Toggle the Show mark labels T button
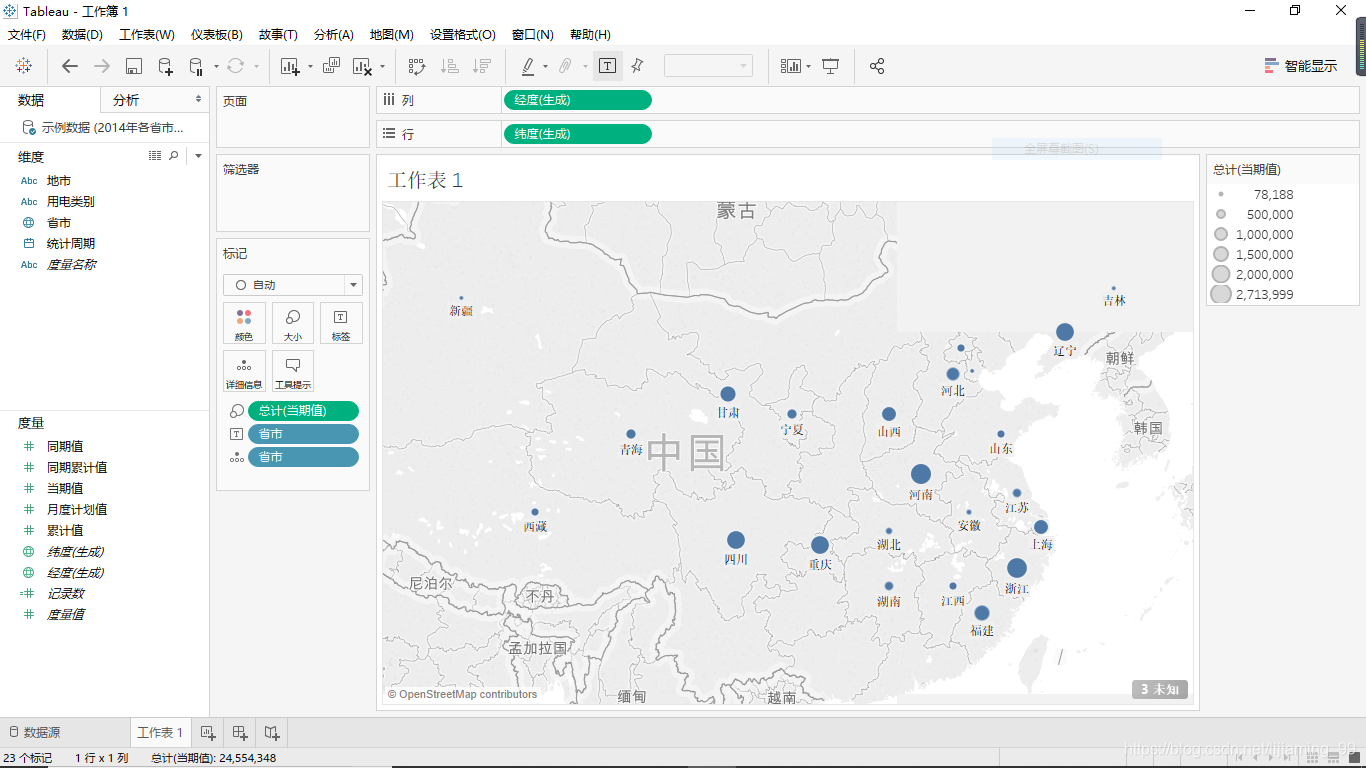 coord(607,66)
